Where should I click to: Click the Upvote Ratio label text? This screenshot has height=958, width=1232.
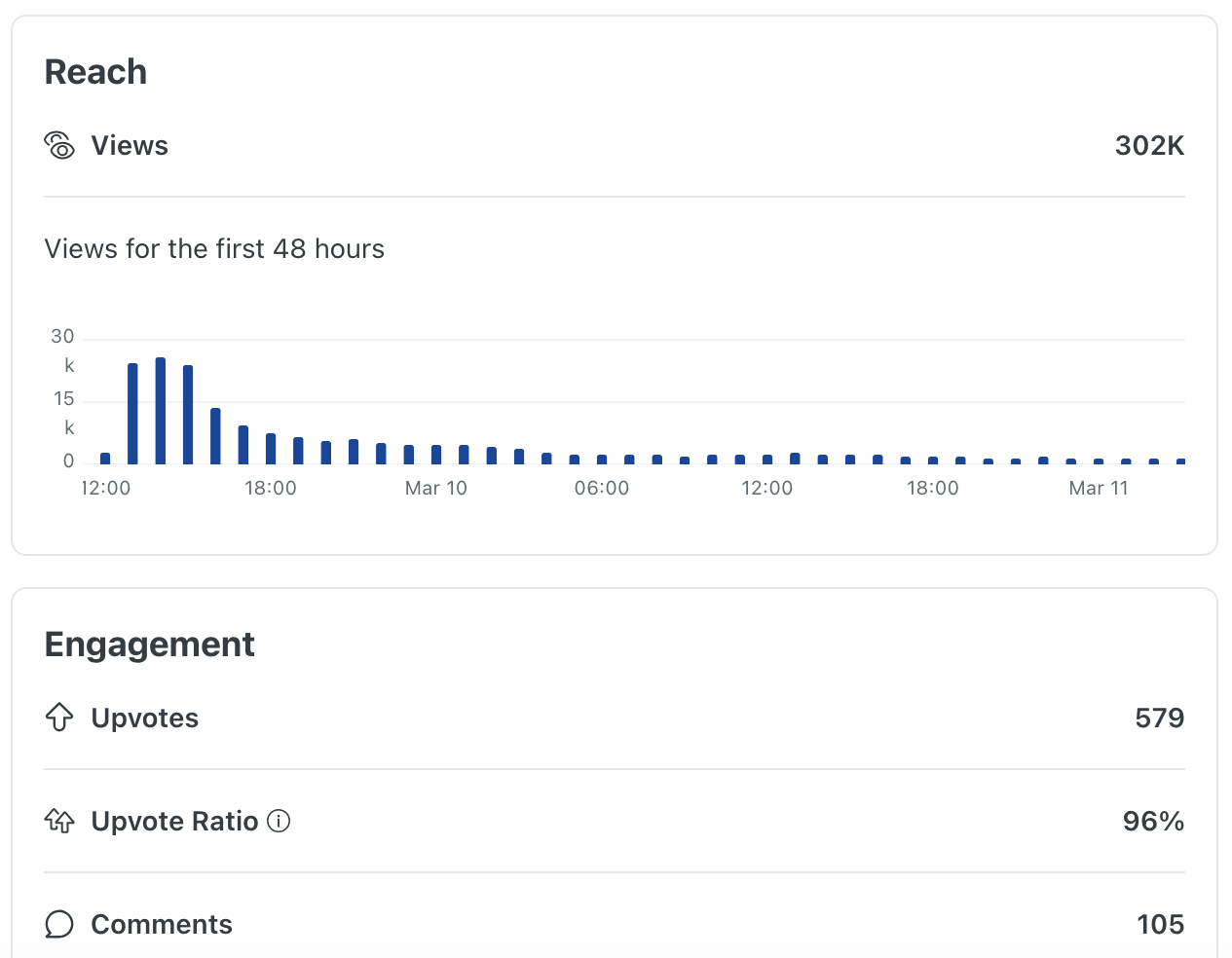click(x=174, y=821)
